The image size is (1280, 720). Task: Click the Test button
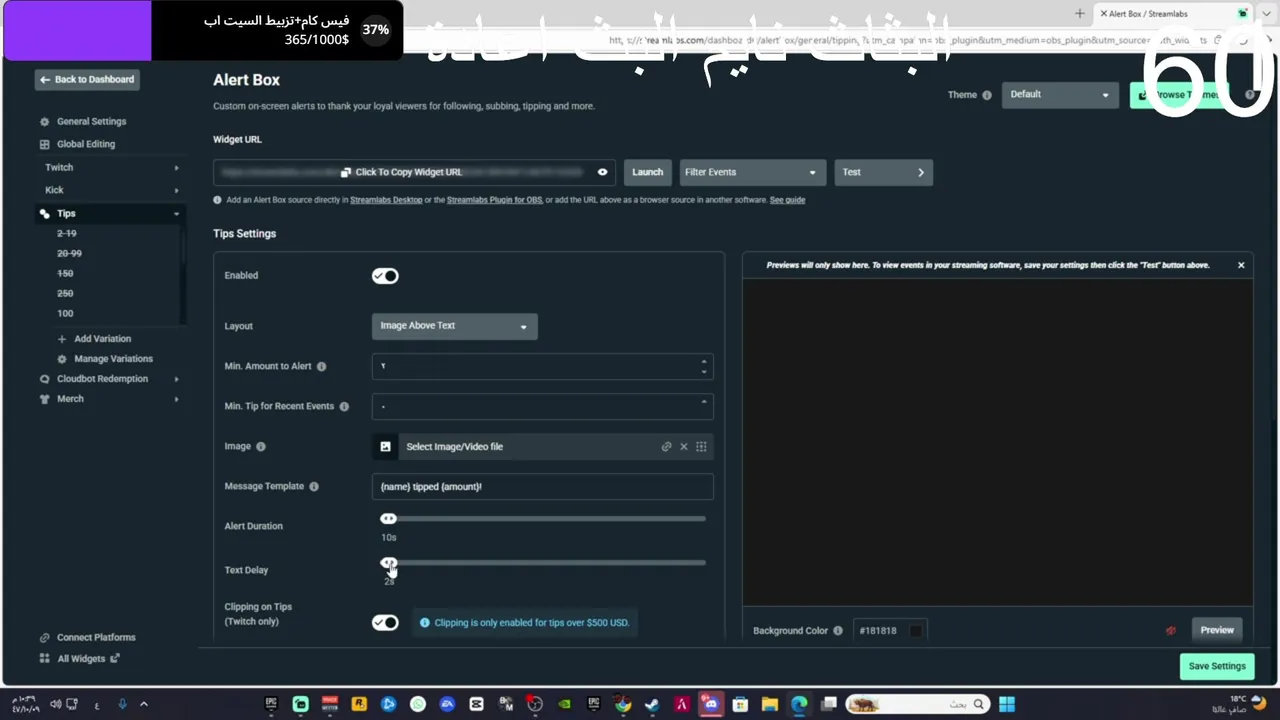[883, 172]
